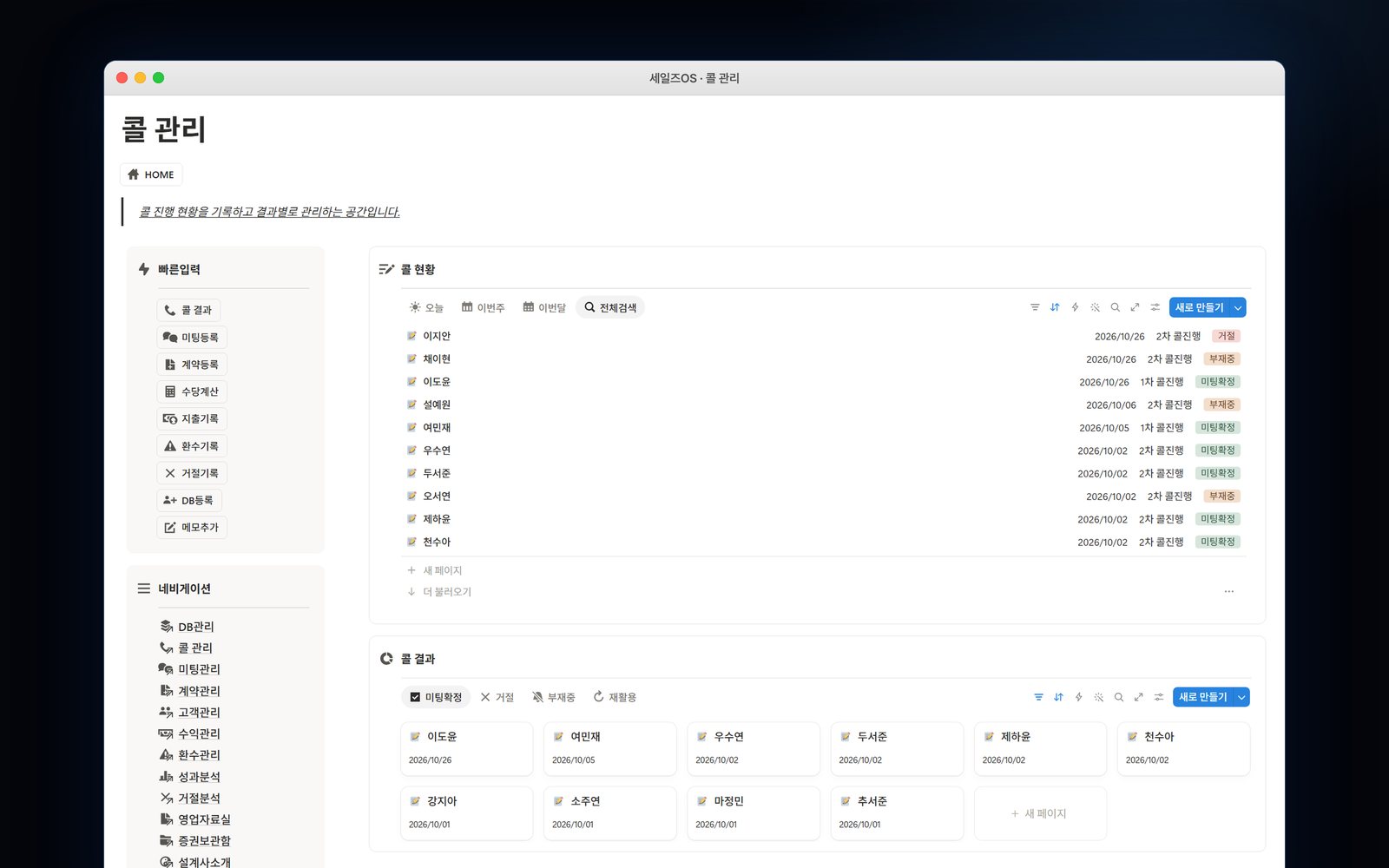Open view settings icon in 콜 현황 toolbar

pyautogui.click(x=1155, y=307)
